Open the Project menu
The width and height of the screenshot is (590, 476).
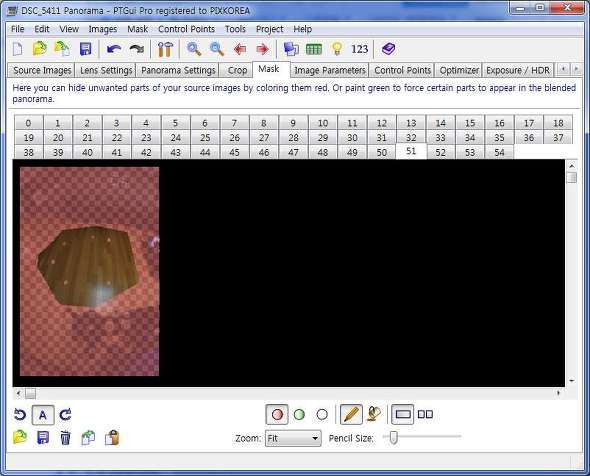[269, 29]
